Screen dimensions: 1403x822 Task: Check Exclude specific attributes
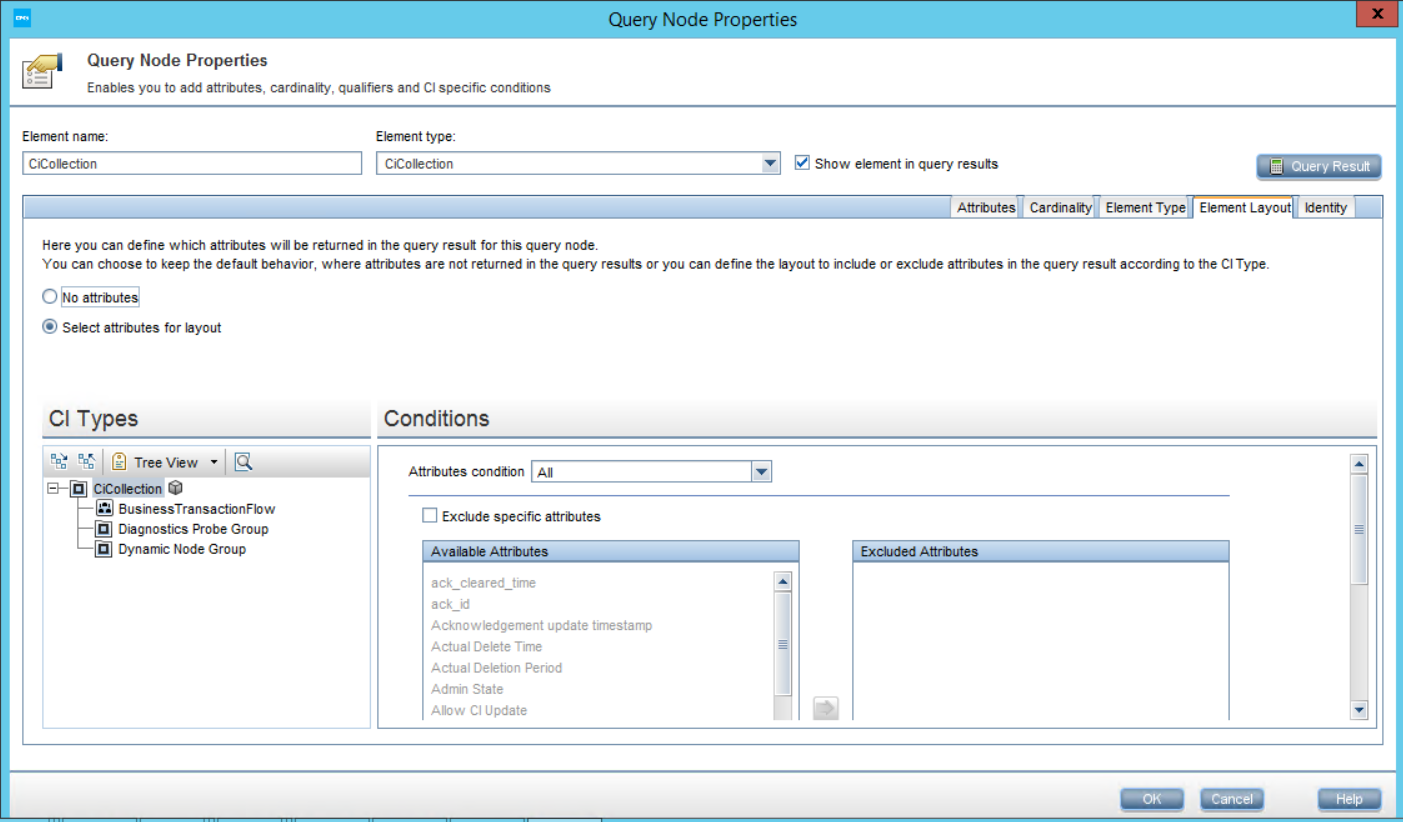pyautogui.click(x=429, y=515)
